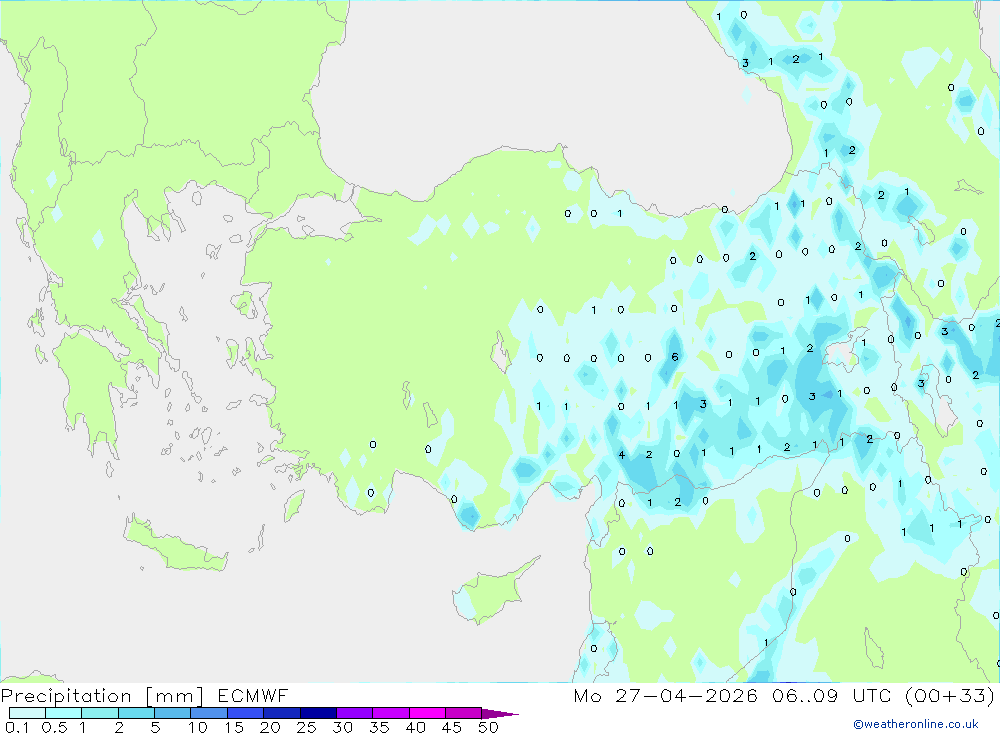This screenshot has width=1000, height=733.
Task: Click the island of Crete on the map
Action: (x=175, y=544)
